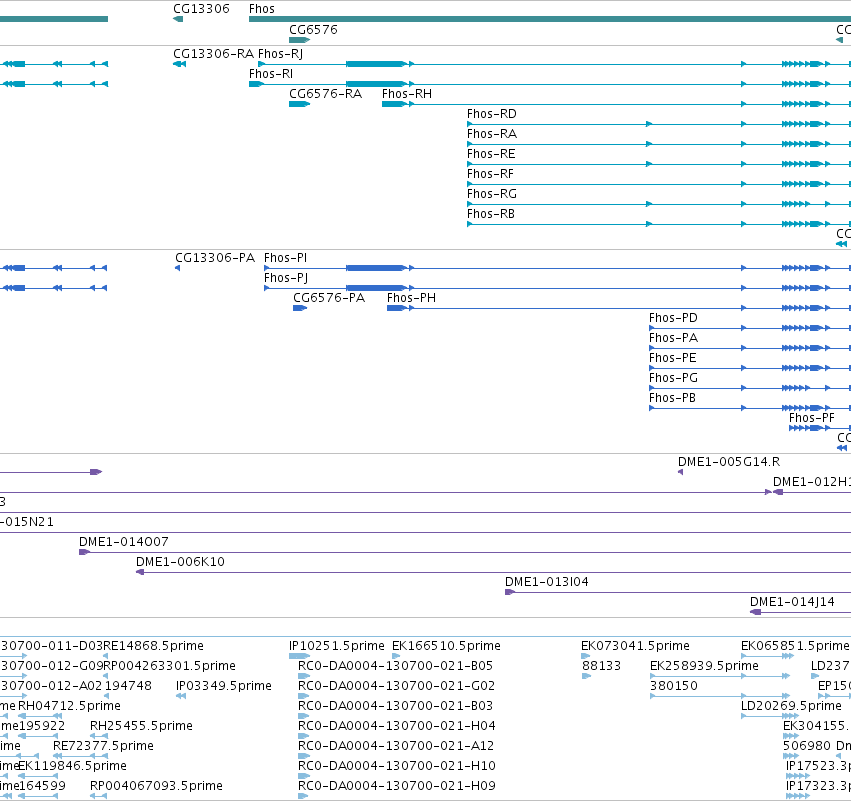Select transcript label CG13306-RA
This screenshot has width=851, height=801.
point(213,54)
